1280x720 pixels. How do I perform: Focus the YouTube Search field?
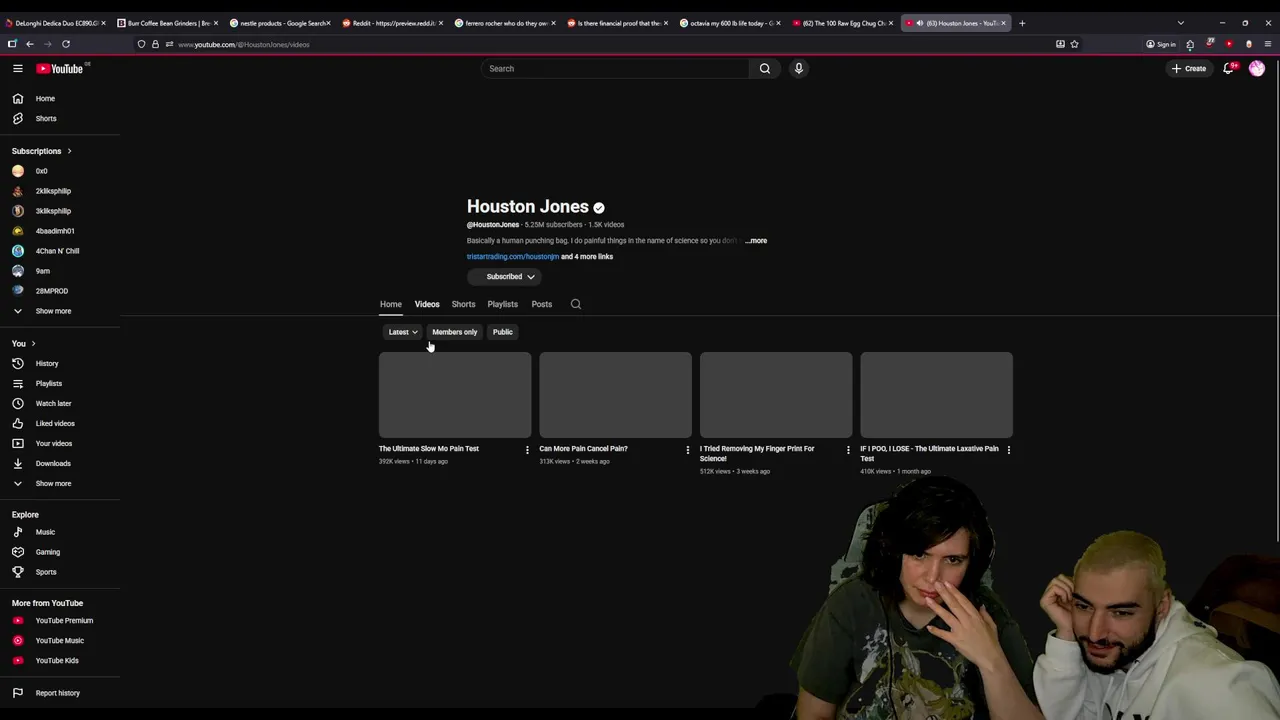pyautogui.click(x=614, y=68)
